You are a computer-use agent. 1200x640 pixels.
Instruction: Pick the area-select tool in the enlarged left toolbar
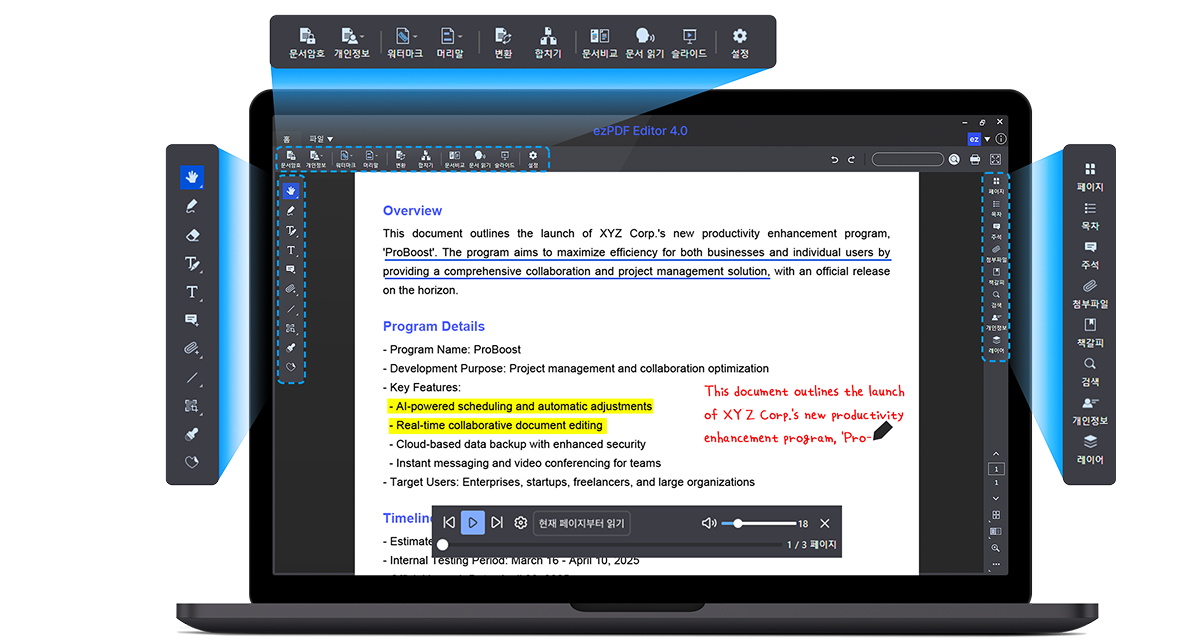[x=192, y=406]
